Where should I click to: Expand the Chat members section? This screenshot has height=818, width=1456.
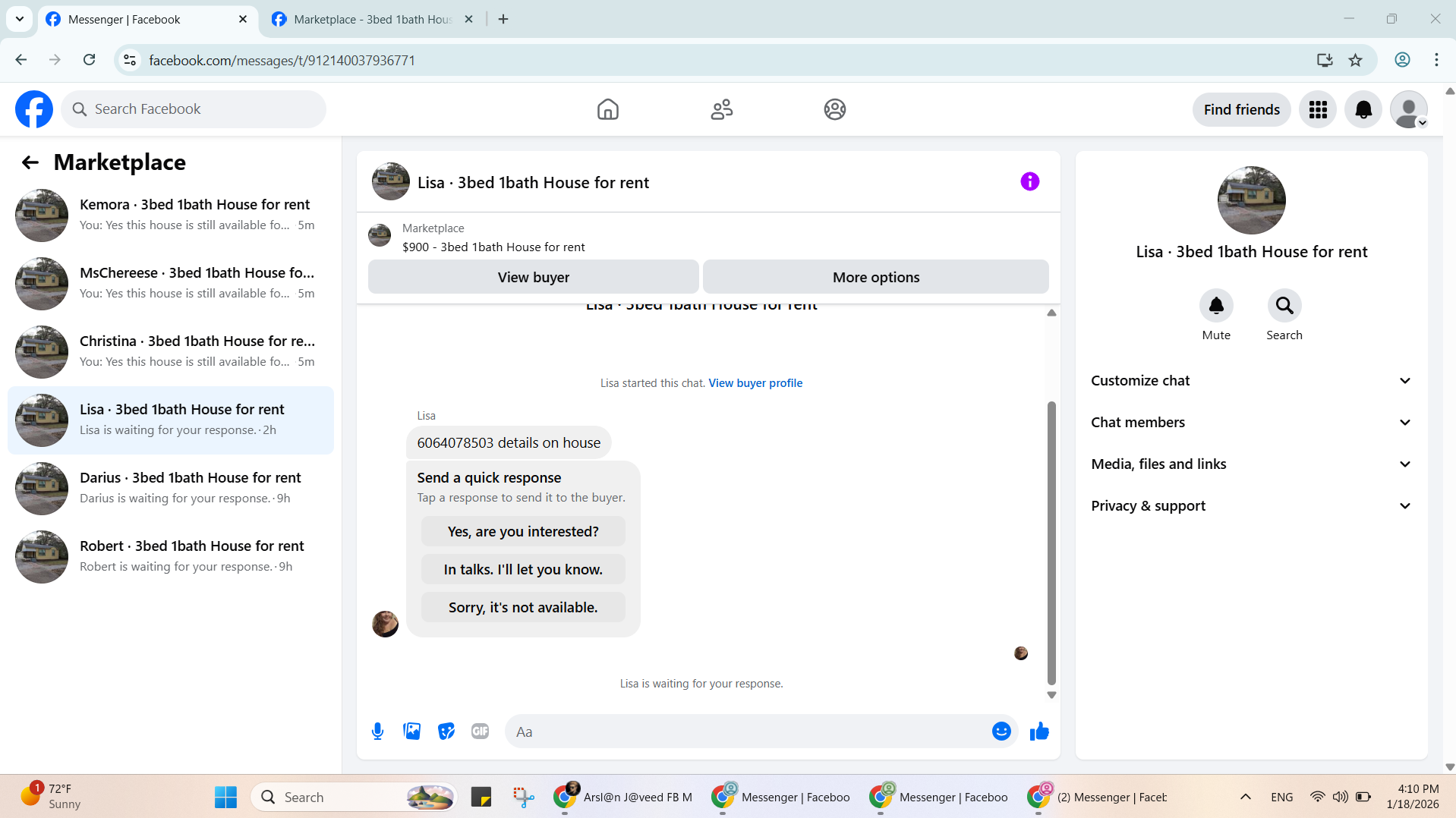(1251, 423)
